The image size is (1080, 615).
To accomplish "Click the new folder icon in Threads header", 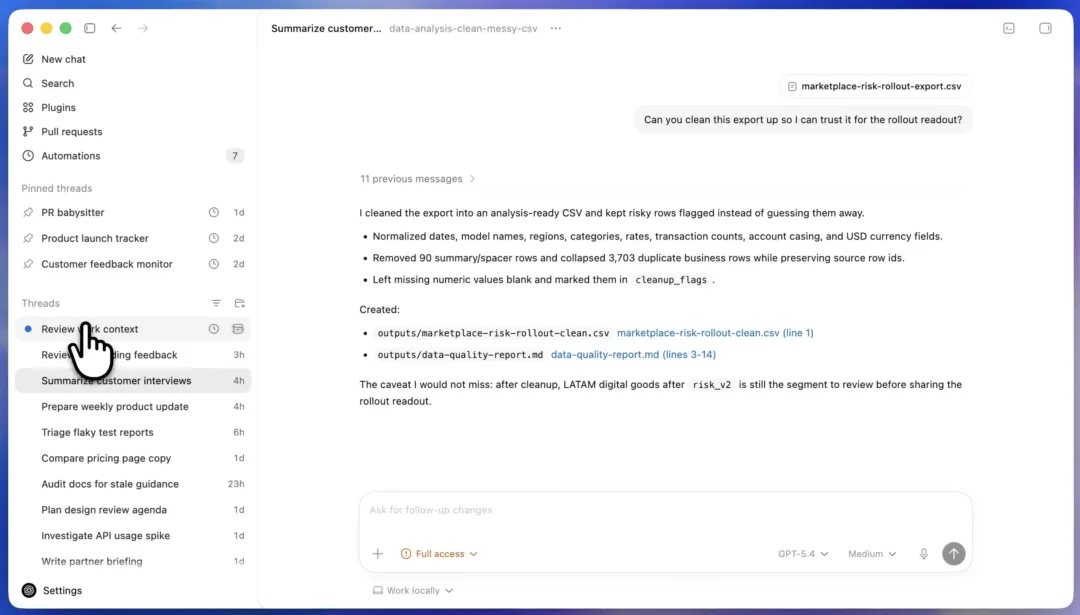I will [240, 303].
